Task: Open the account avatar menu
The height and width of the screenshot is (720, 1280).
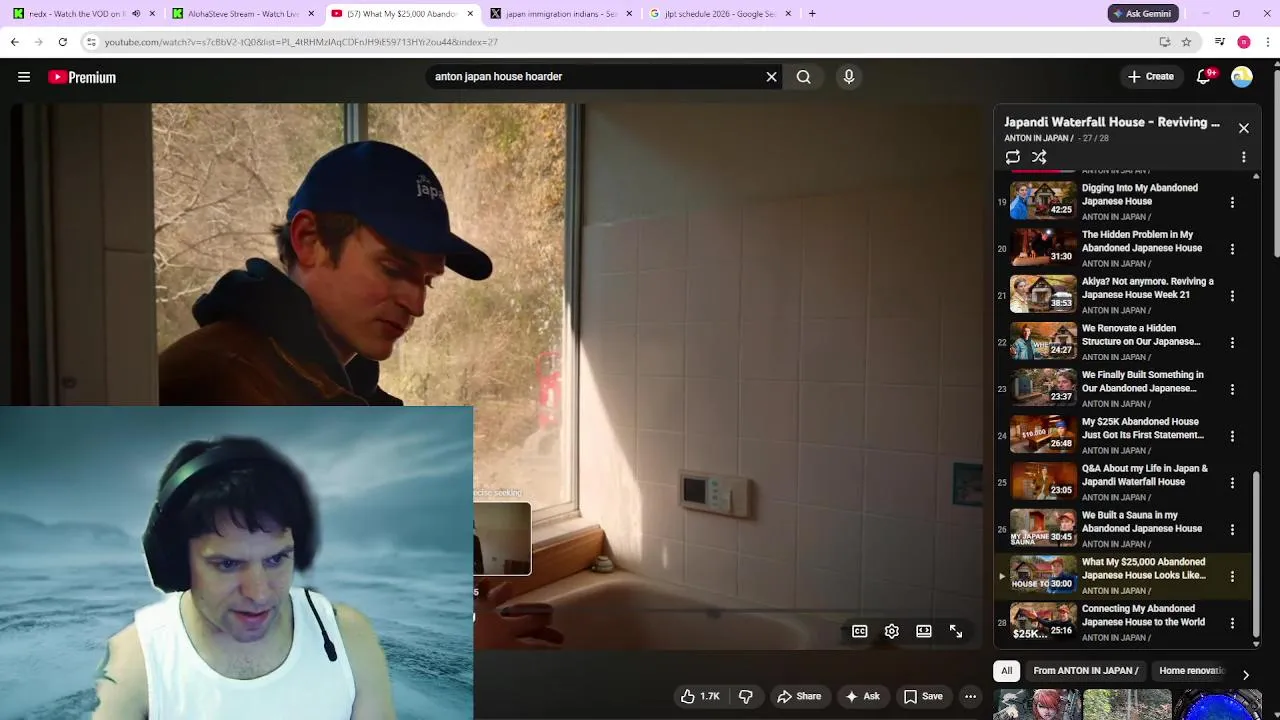Action: click(1242, 77)
